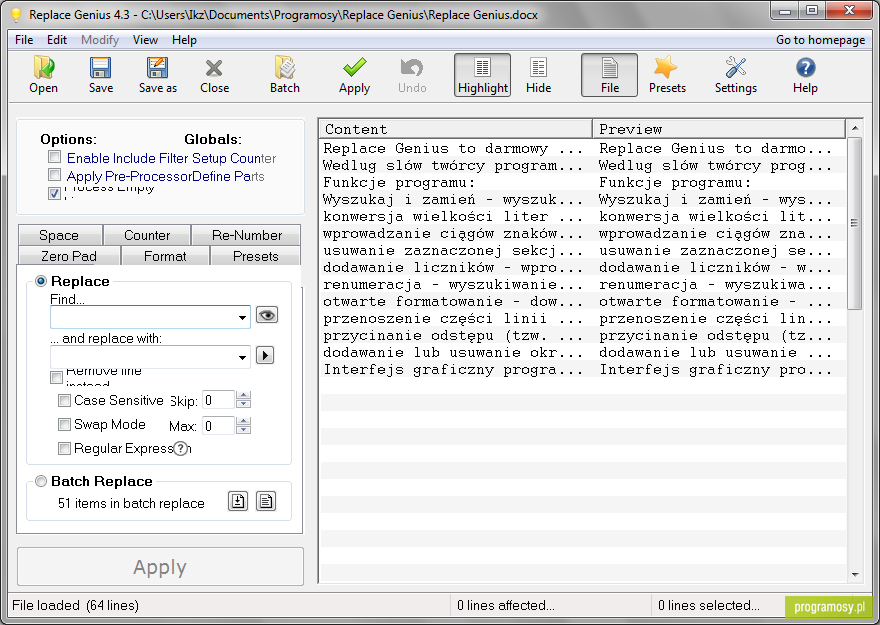Enable Apply Pre-Processor checkbox

[54, 174]
